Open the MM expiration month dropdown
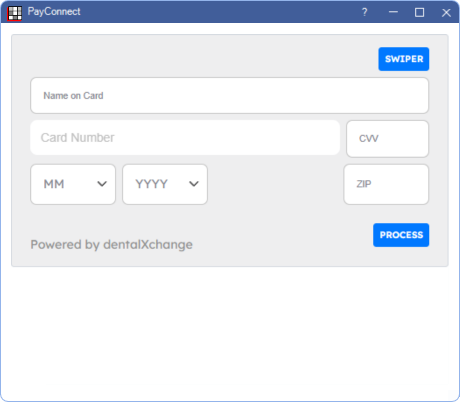 (73, 184)
